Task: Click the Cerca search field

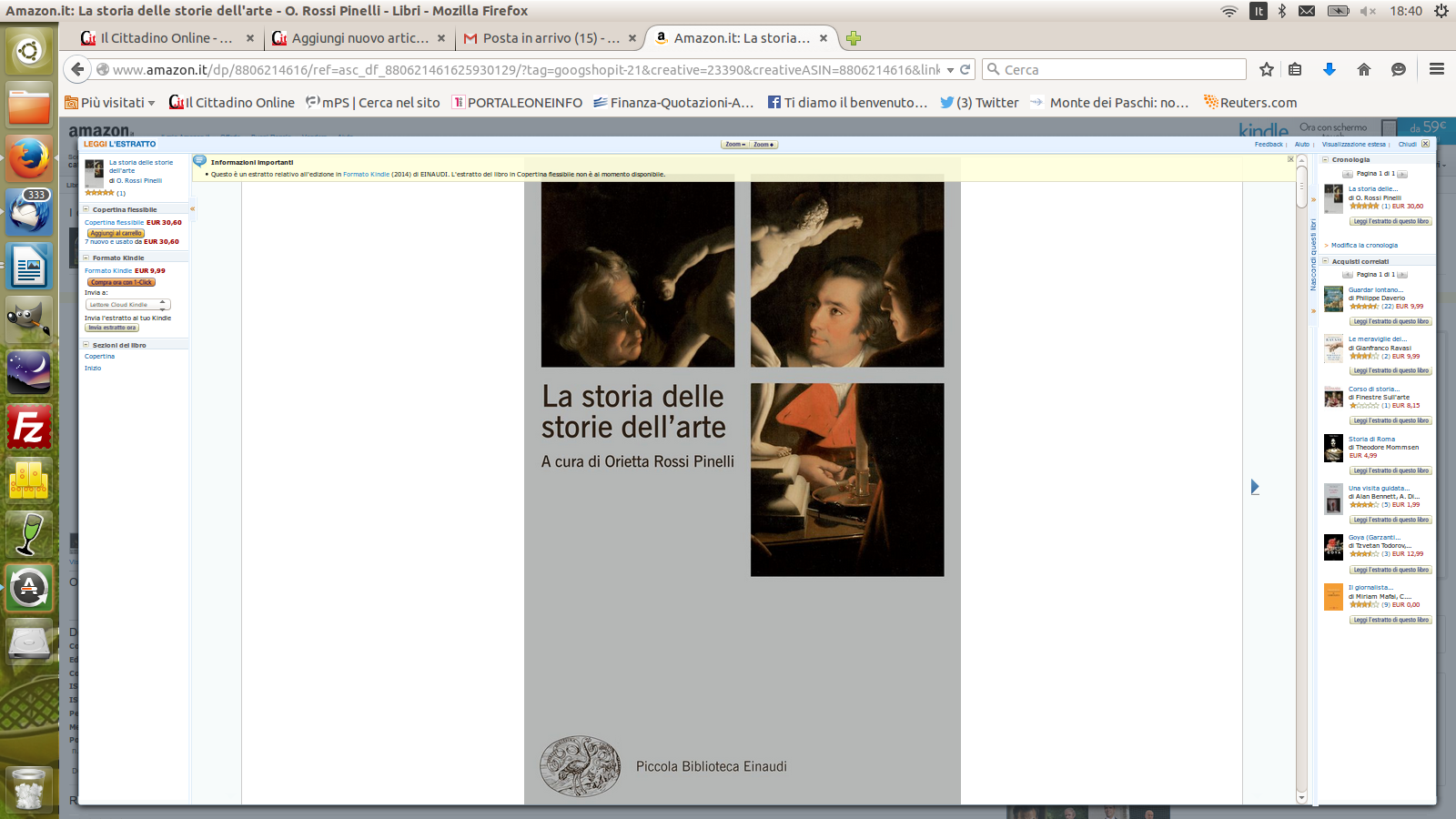Action: point(1114,69)
